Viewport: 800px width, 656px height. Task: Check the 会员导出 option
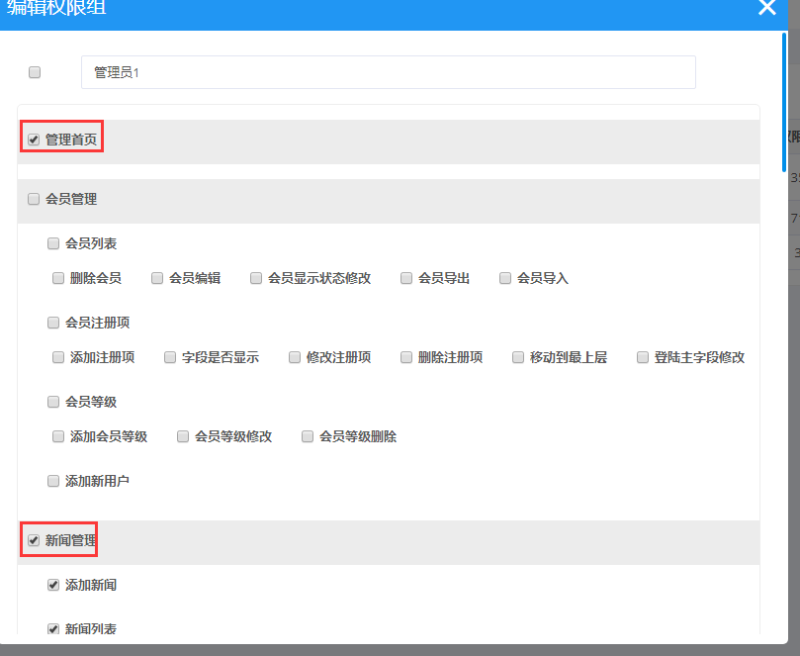pyautogui.click(x=406, y=278)
